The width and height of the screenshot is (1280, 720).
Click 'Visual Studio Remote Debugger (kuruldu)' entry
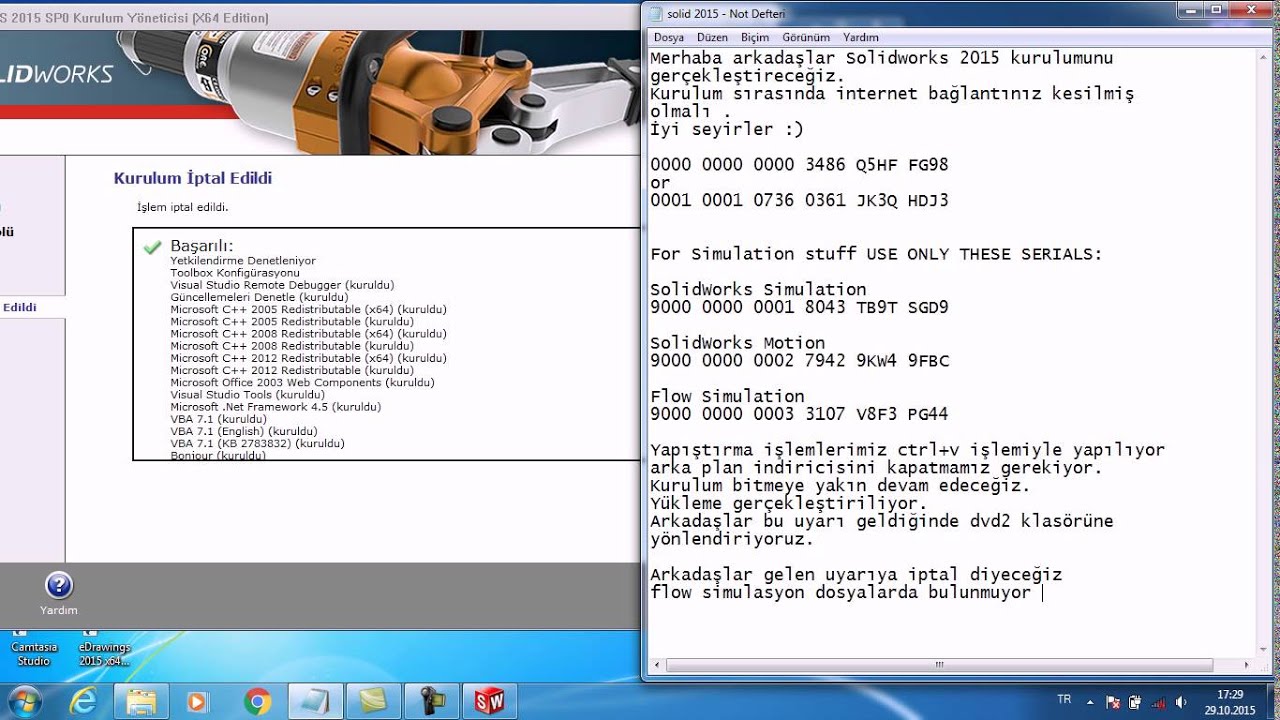pyautogui.click(x=282, y=285)
